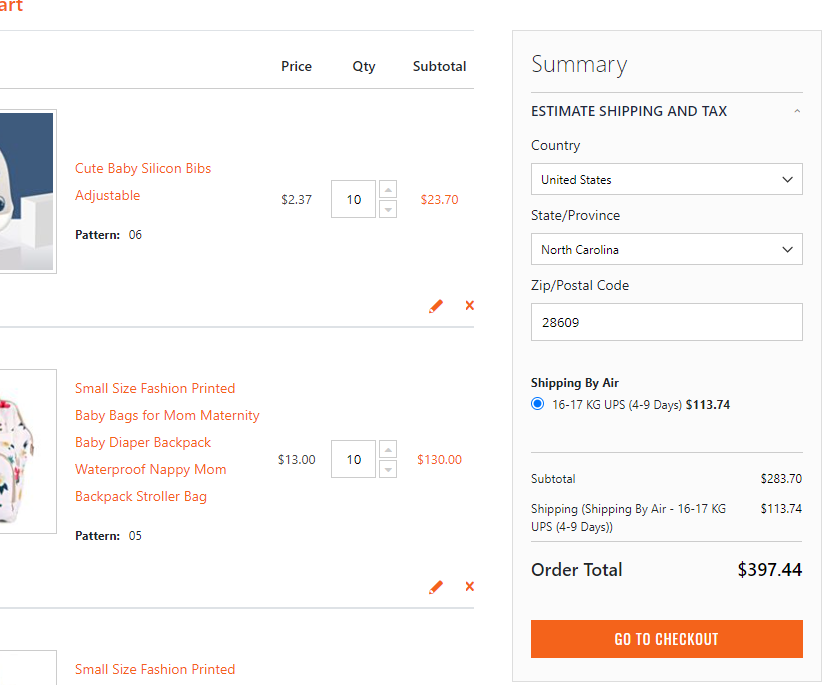The width and height of the screenshot is (826, 685).
Task: Open the State/Province dropdown
Action: [666, 249]
